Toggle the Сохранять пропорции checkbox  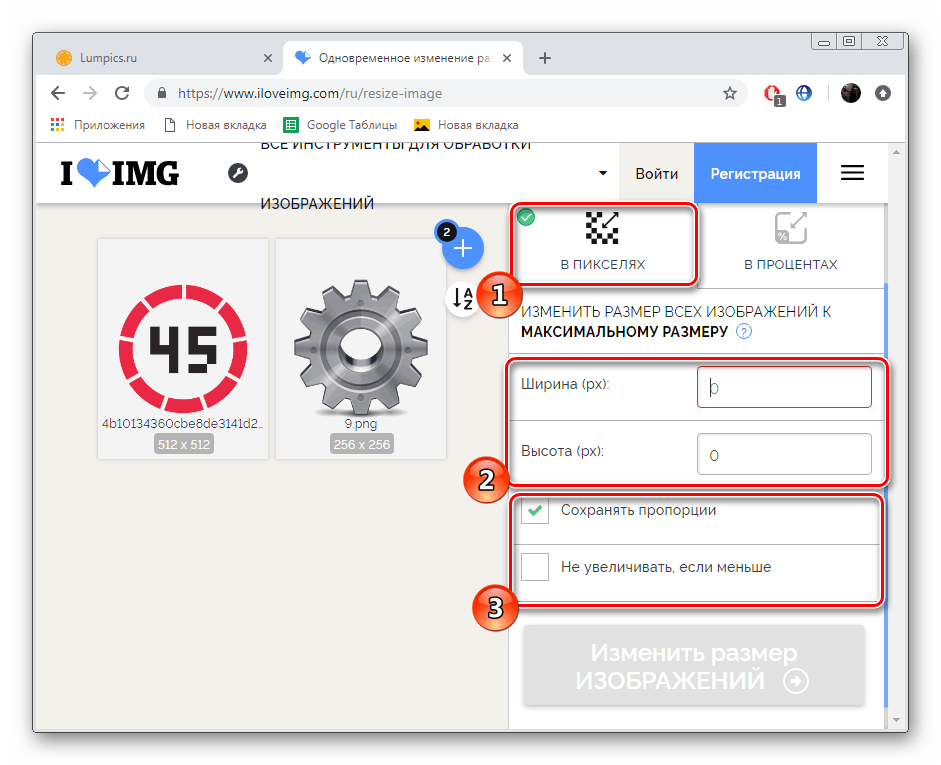535,511
